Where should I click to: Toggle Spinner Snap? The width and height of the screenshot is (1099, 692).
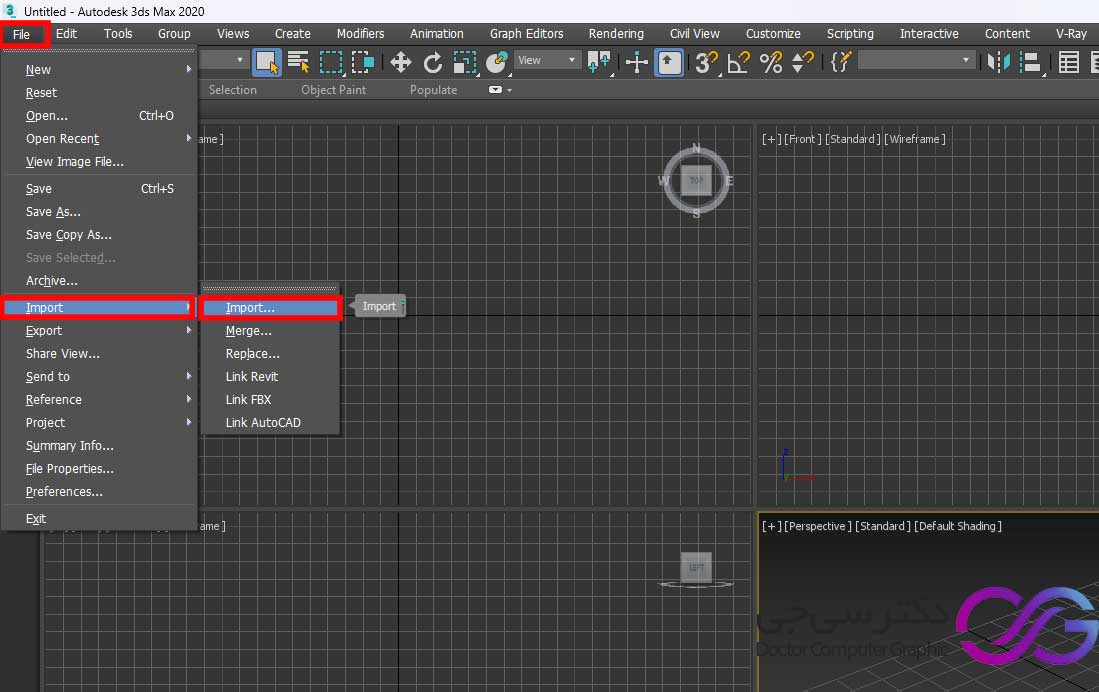pos(803,62)
